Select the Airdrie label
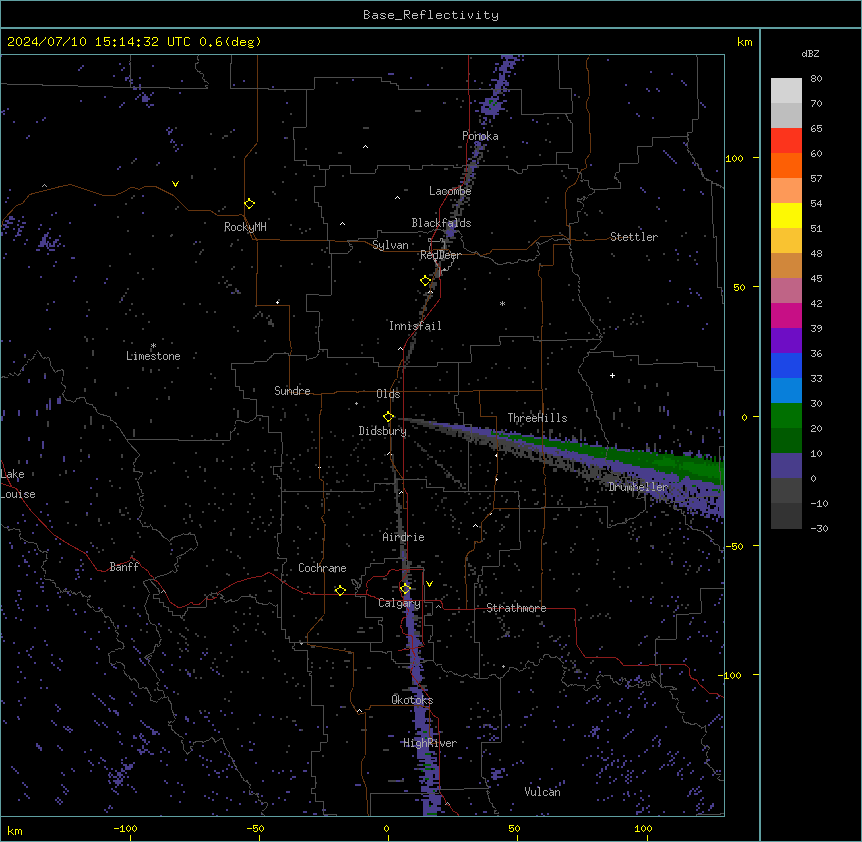The width and height of the screenshot is (862, 842). coord(404,537)
